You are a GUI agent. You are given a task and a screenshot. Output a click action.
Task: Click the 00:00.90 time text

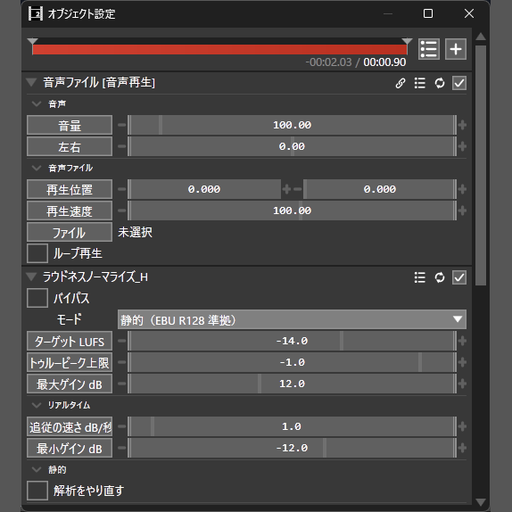[x=385, y=62]
